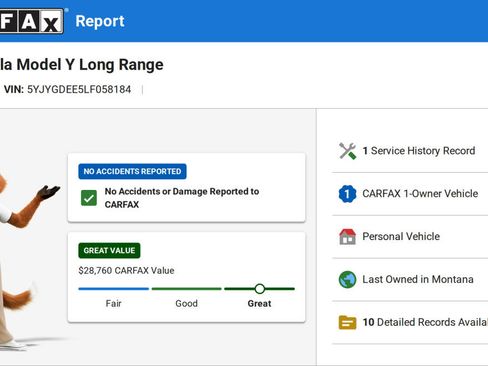
Task: Click the yellow folder Detailed Records icon
Action: pos(347,322)
